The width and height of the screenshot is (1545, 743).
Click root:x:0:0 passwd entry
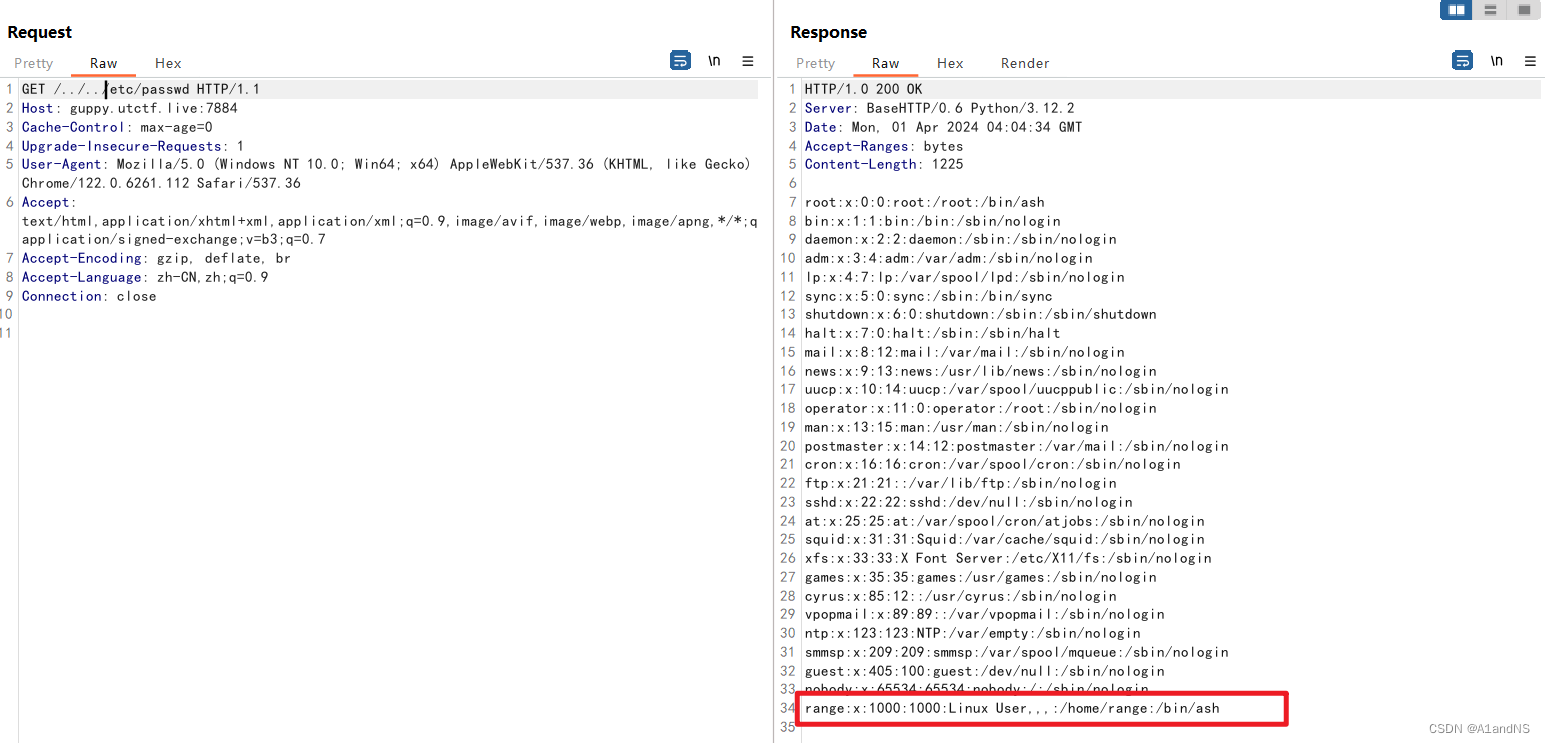tap(925, 203)
